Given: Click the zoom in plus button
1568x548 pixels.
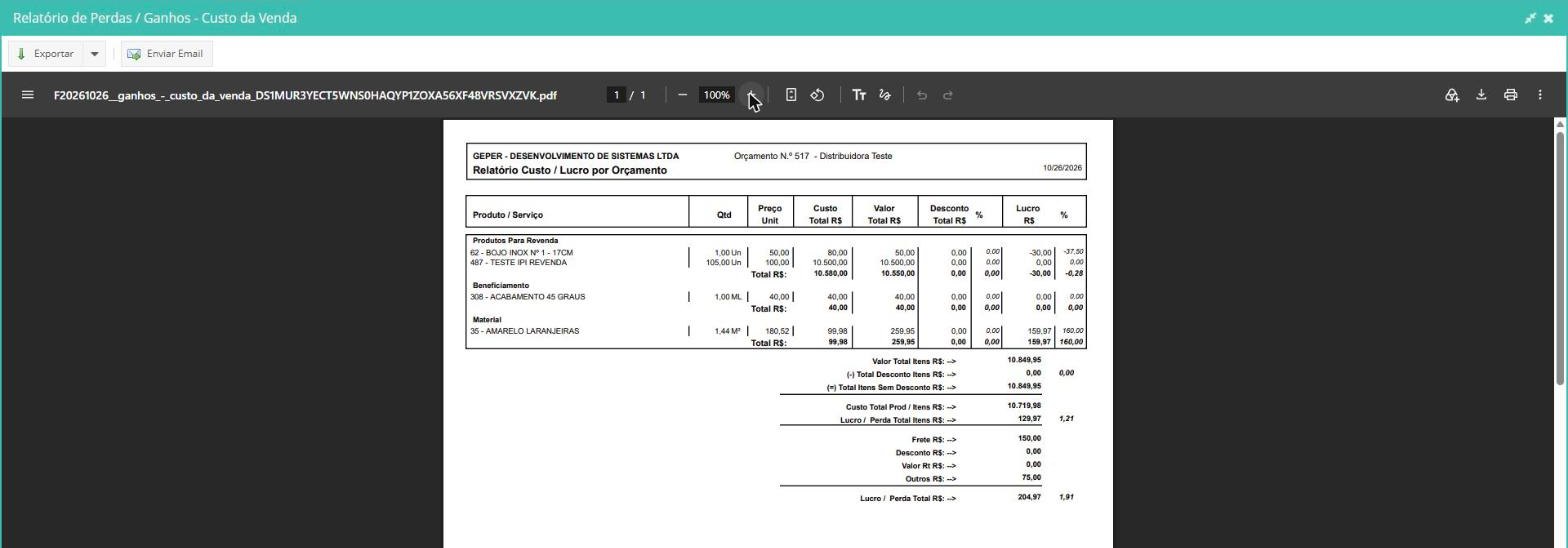Looking at the screenshot, I should pos(751,95).
